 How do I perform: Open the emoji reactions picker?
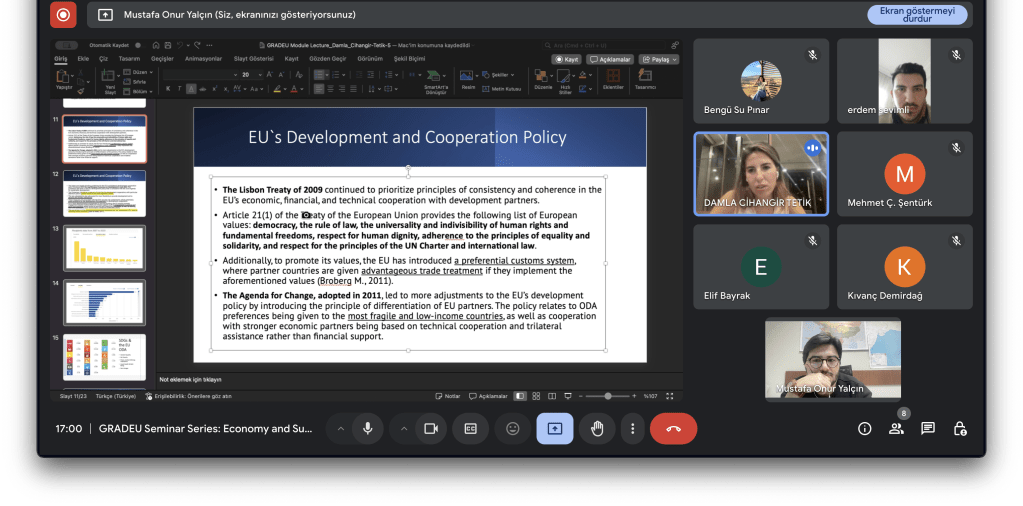coord(513,428)
